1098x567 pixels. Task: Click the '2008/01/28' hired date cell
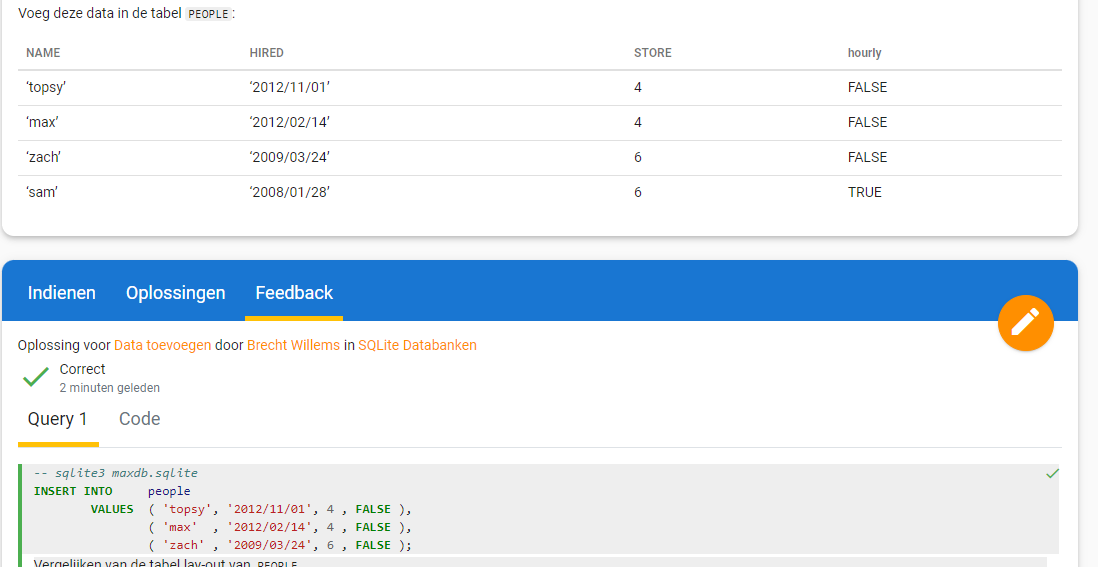pyautogui.click(x=290, y=192)
